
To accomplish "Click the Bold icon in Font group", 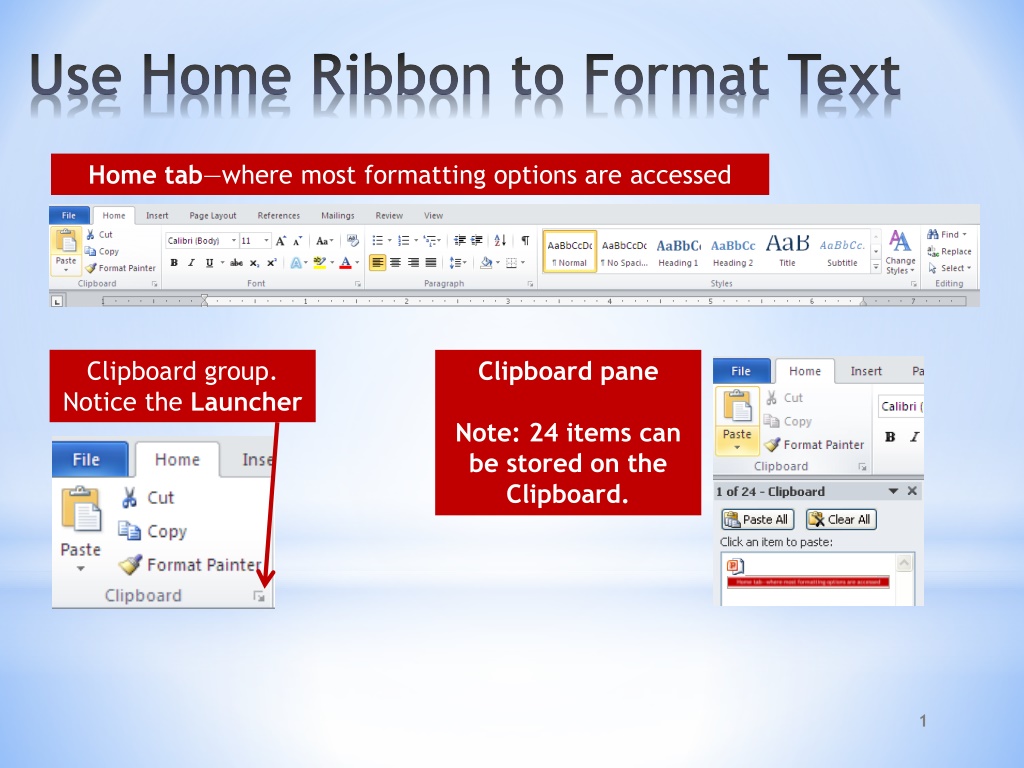I will [174, 263].
